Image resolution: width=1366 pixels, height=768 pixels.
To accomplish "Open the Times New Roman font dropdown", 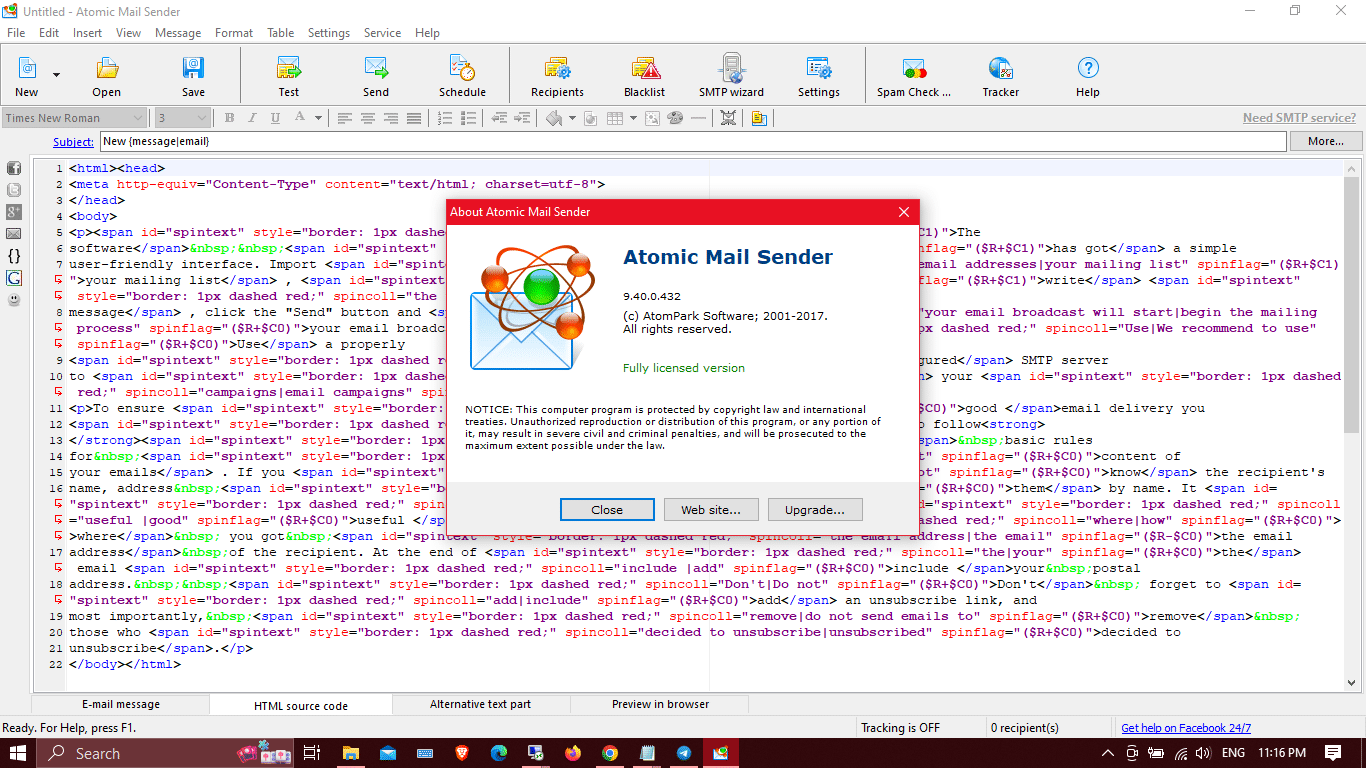I will [138, 118].
